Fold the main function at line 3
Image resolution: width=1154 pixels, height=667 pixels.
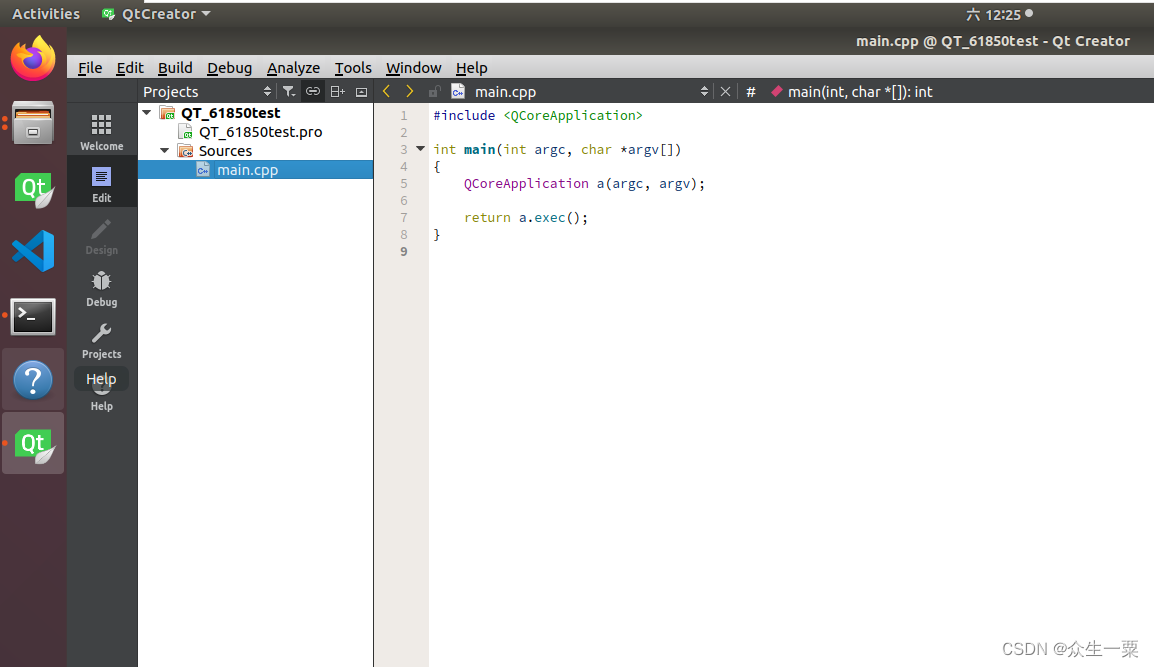(x=421, y=149)
